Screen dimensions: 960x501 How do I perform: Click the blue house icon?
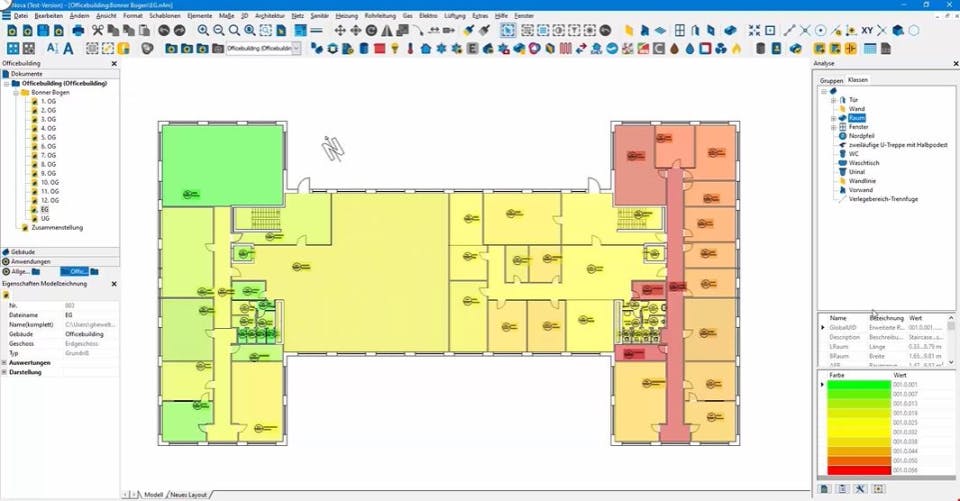click(x=426, y=48)
